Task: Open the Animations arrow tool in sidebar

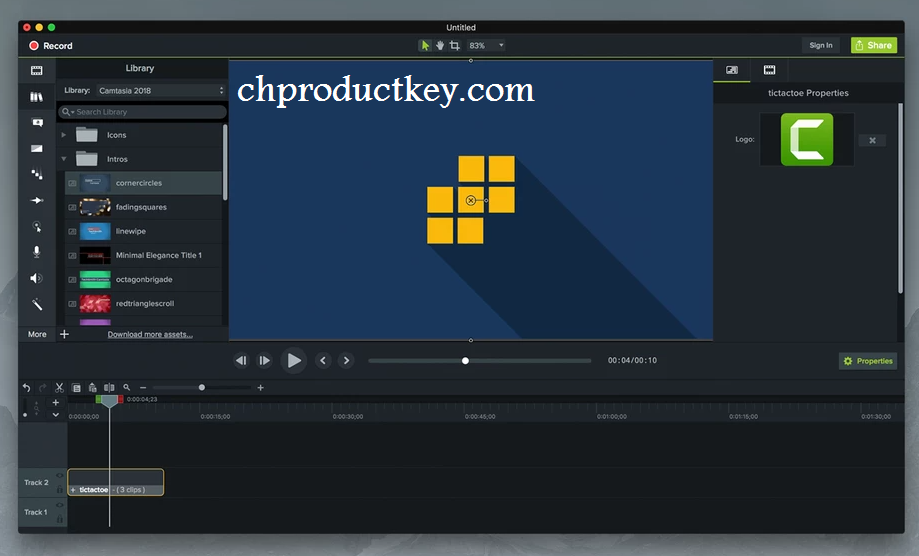Action: [36, 200]
